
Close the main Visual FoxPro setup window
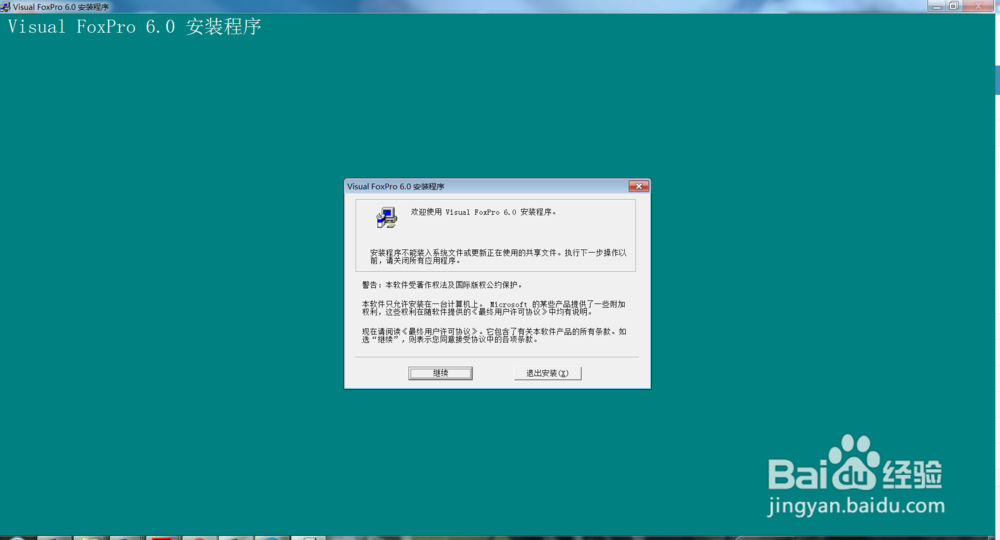[x=979, y=6]
